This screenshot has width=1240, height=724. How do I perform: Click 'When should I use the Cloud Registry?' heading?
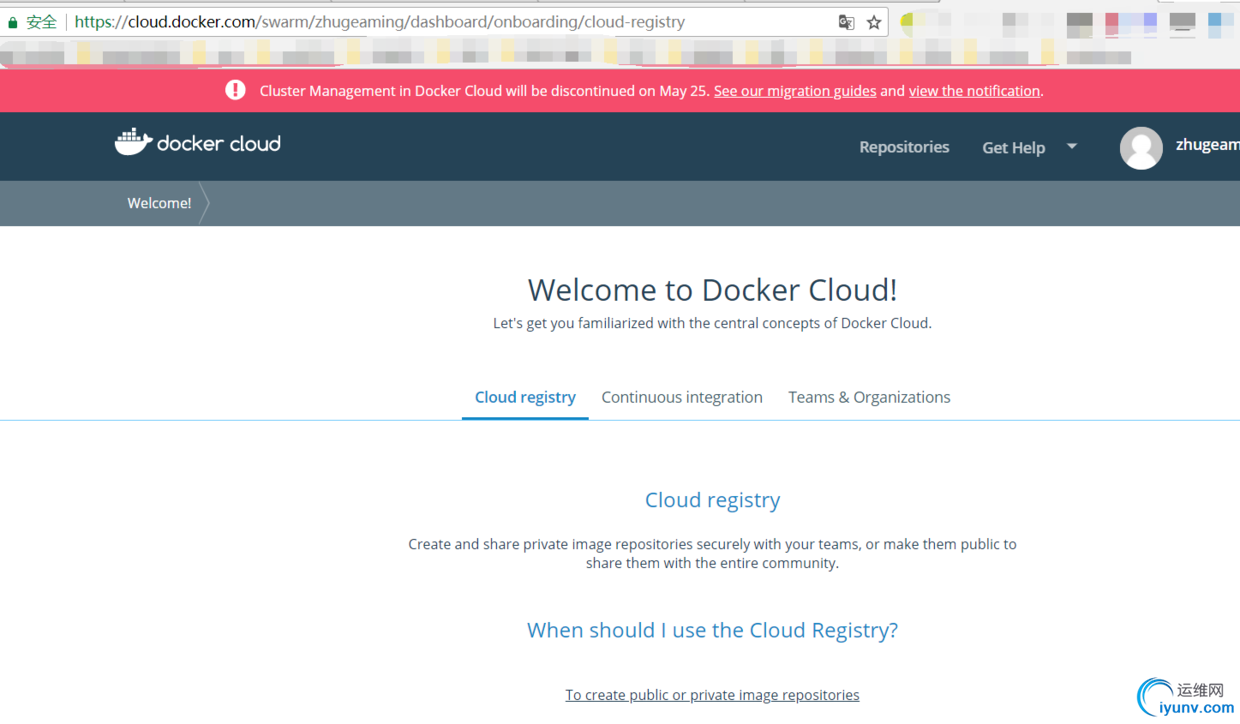click(x=712, y=630)
